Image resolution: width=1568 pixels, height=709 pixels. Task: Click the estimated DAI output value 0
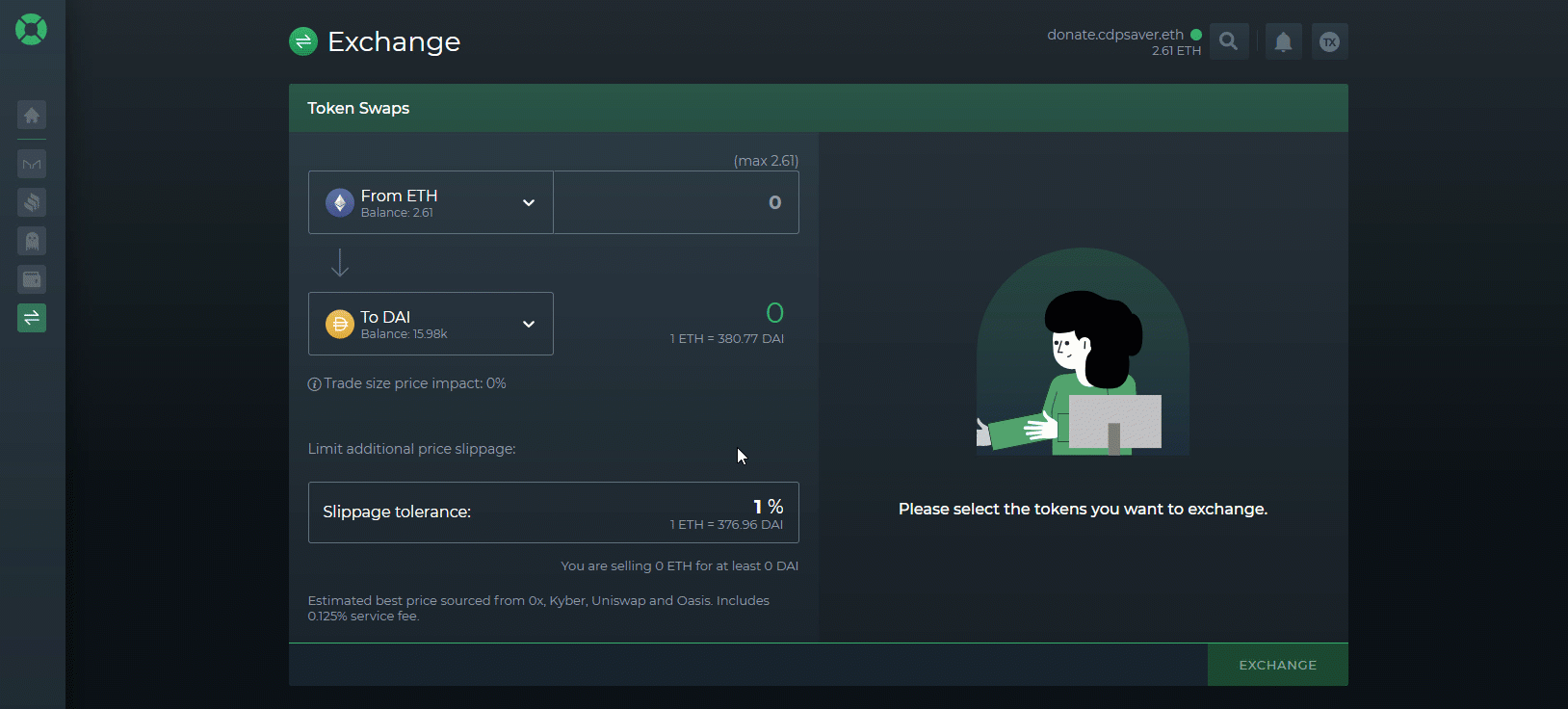point(774,313)
